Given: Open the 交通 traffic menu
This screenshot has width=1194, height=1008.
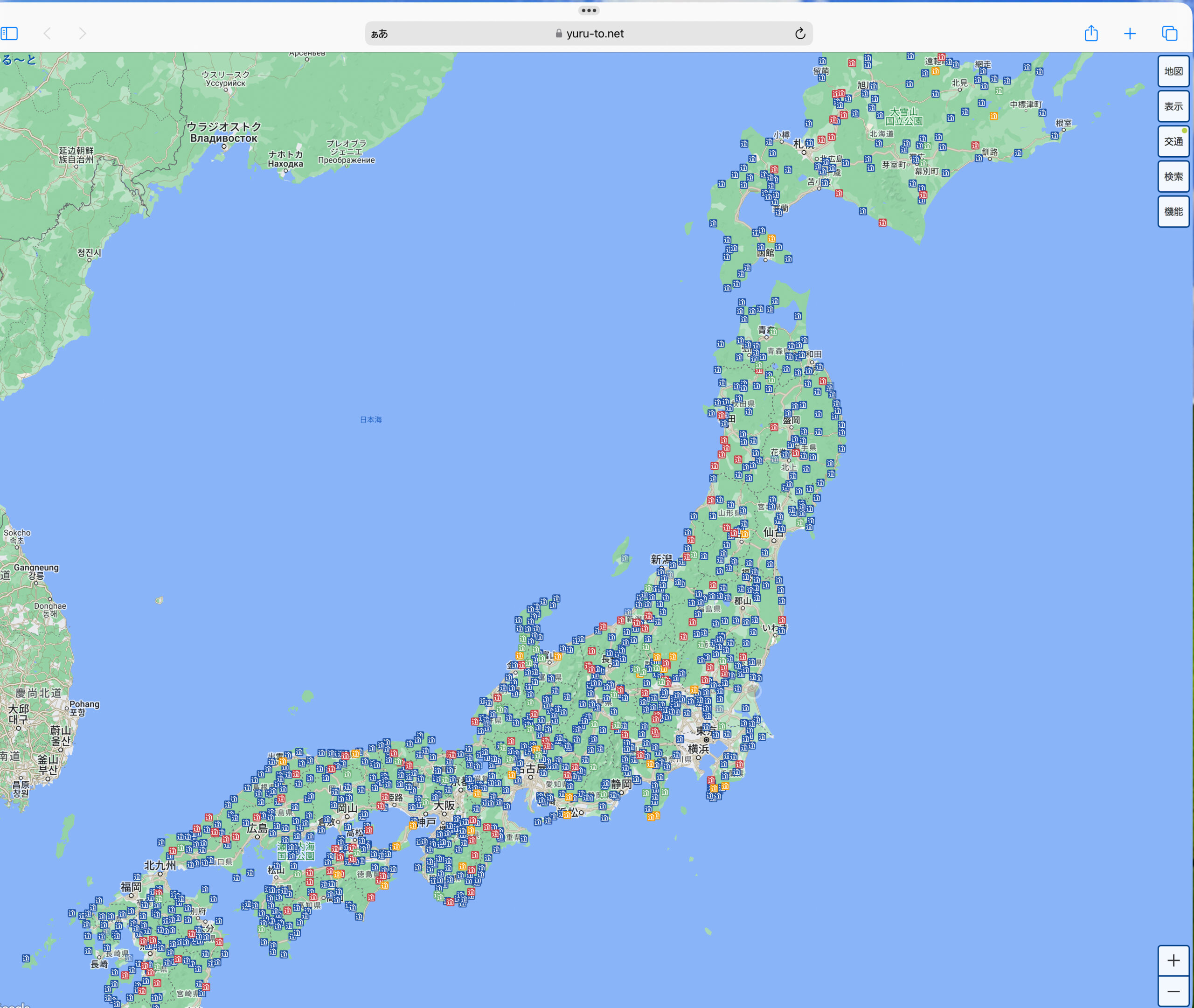Looking at the screenshot, I should tap(1173, 142).
